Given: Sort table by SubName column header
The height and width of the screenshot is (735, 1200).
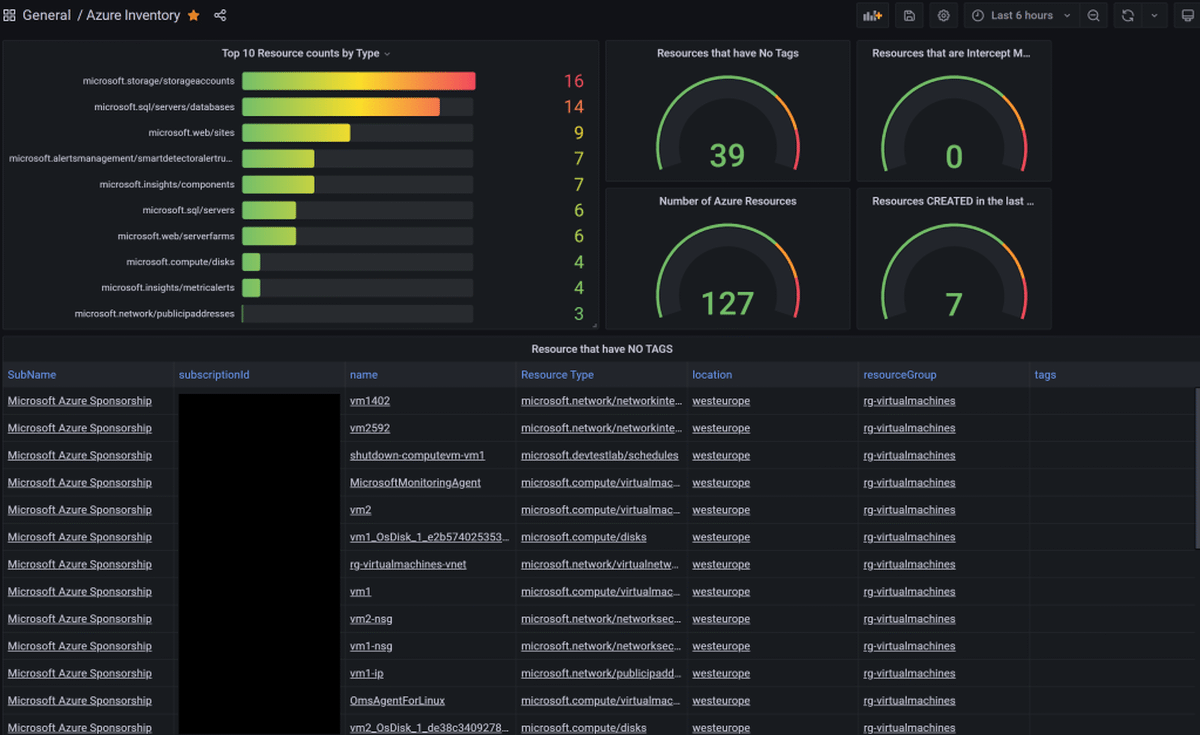Looking at the screenshot, I should [32, 375].
